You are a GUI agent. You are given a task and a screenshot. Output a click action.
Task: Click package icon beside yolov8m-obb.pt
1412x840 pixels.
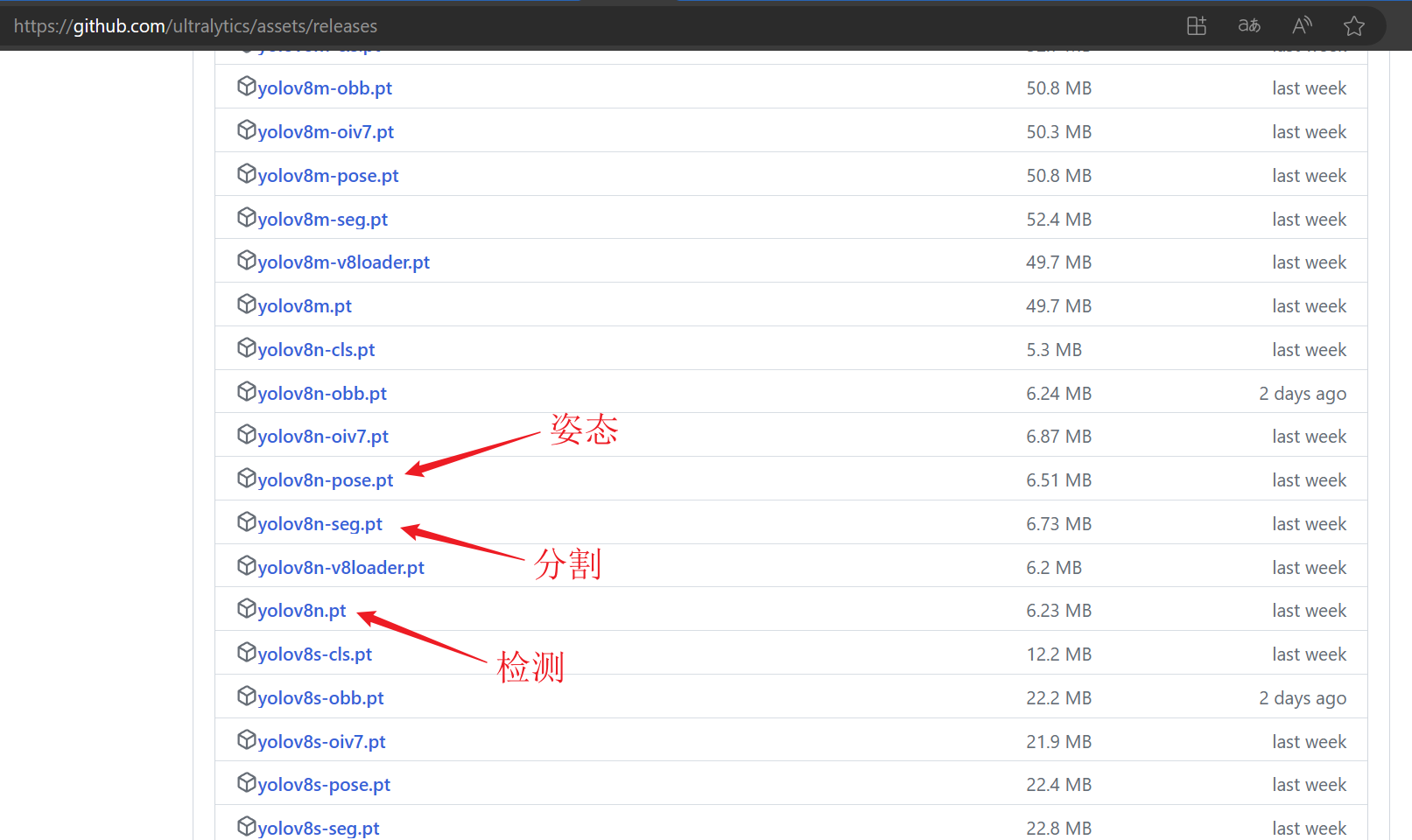click(246, 86)
